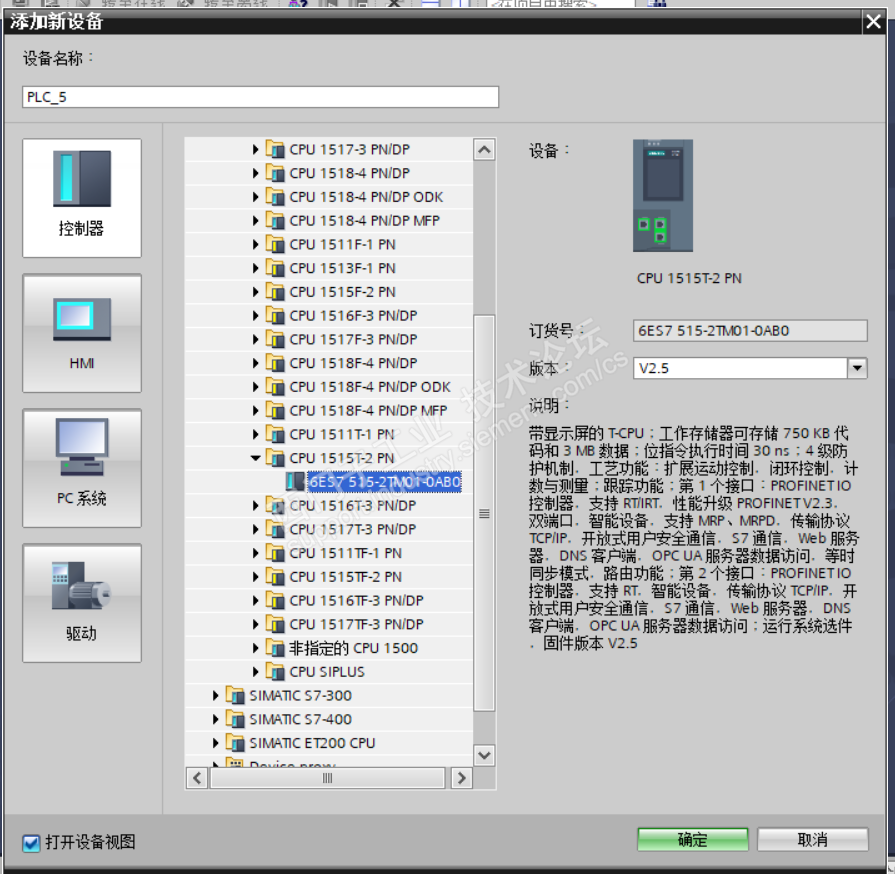Image resolution: width=895 pixels, height=874 pixels.
Task: Select the CPU 1511F-1 PN row
Action: pos(329,244)
